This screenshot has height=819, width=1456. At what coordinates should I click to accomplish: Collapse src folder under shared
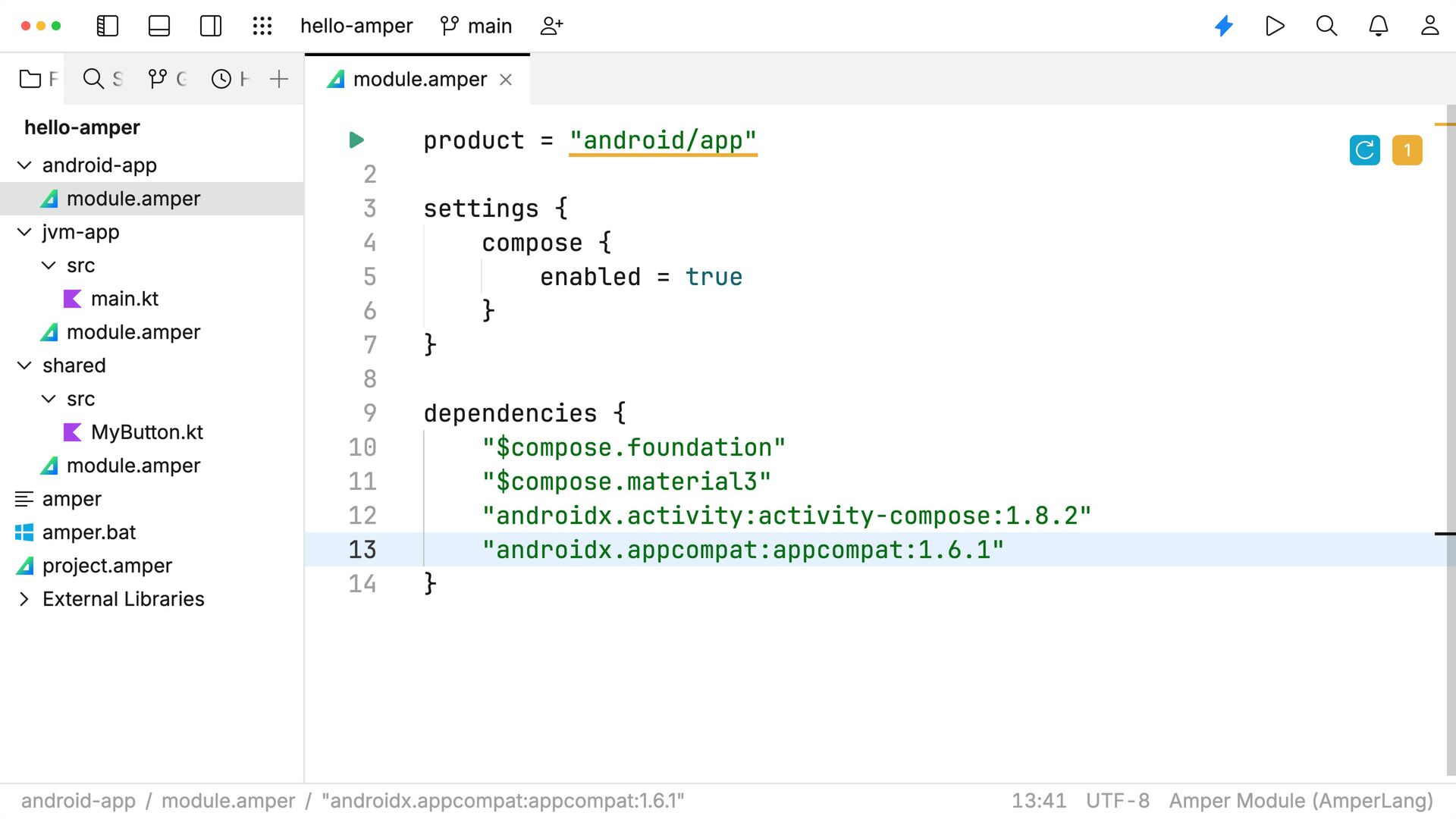49,399
